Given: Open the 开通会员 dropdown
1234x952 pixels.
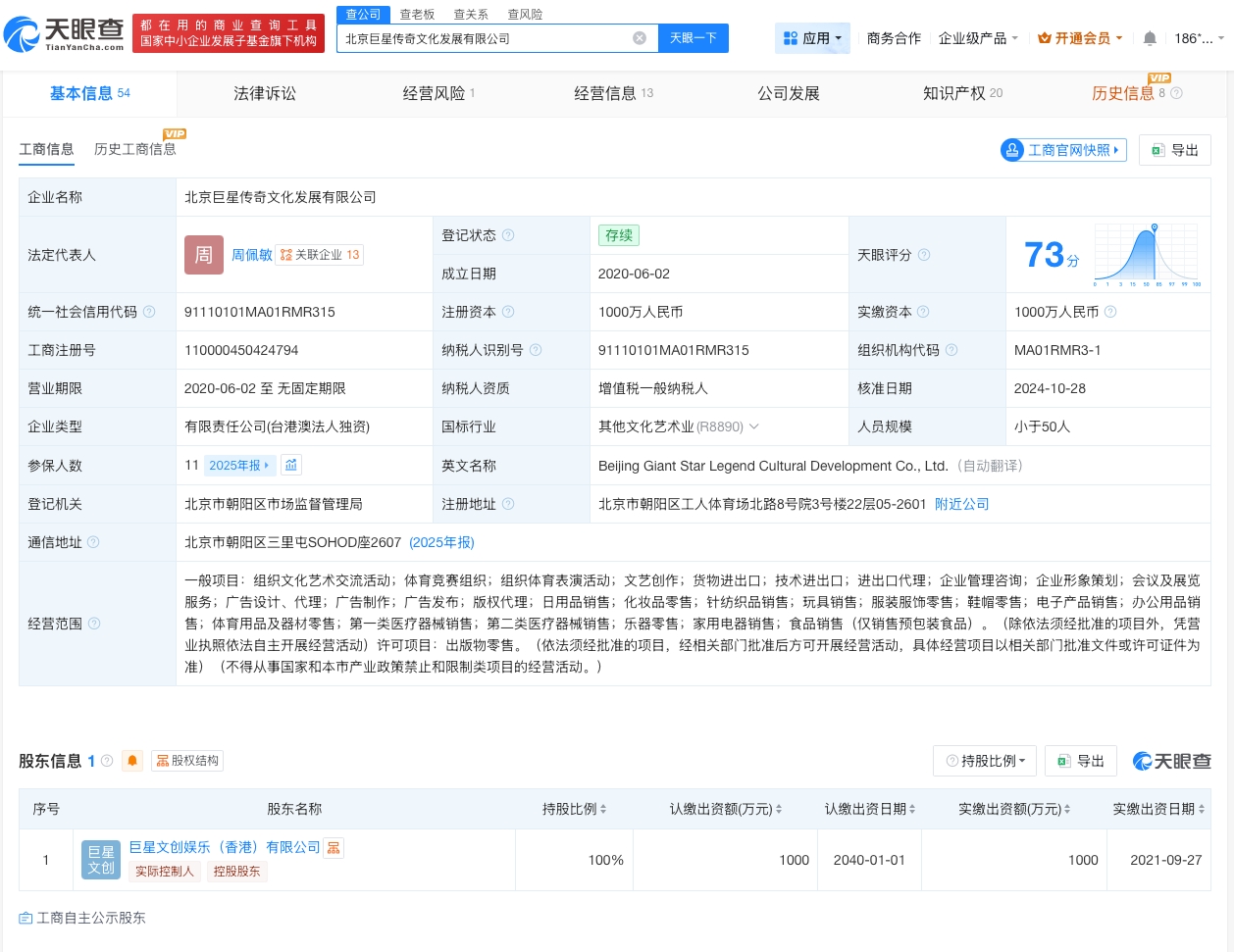Looking at the screenshot, I should 1080,38.
